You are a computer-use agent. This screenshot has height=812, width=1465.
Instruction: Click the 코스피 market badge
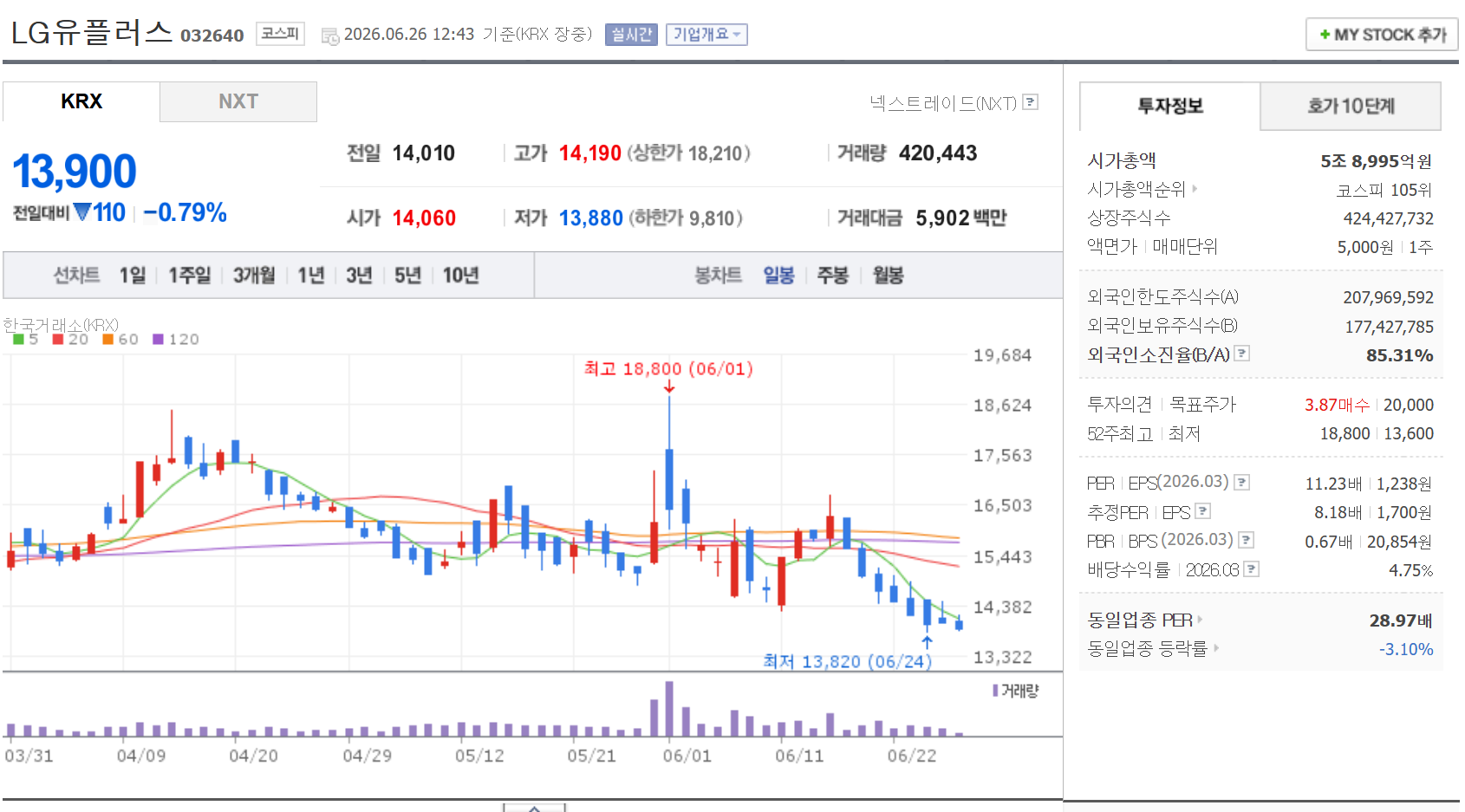280,34
